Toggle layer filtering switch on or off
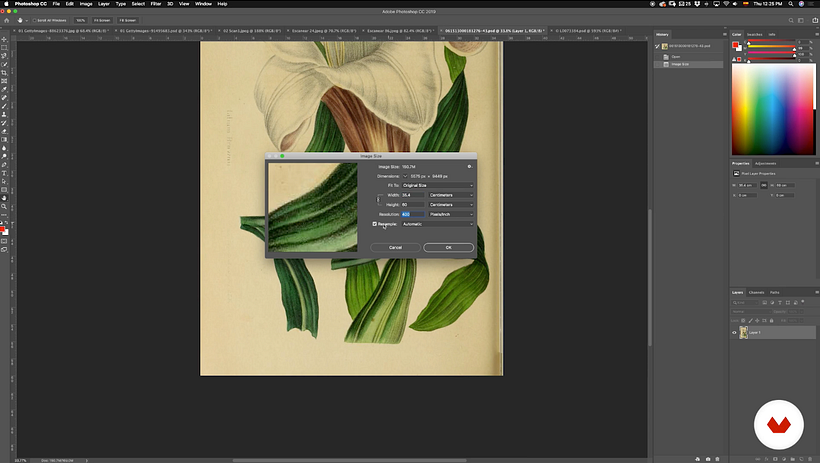The image size is (820, 463). (803, 302)
